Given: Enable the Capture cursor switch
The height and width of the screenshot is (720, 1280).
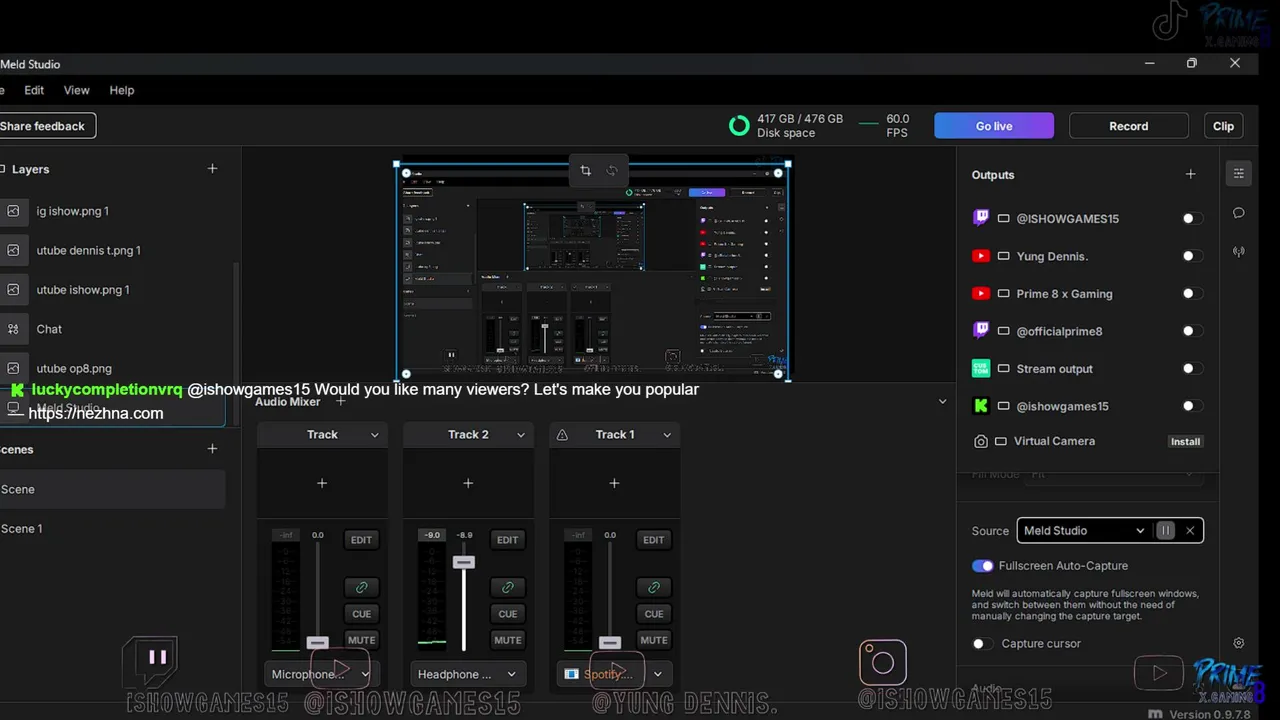Looking at the screenshot, I should click(x=983, y=644).
